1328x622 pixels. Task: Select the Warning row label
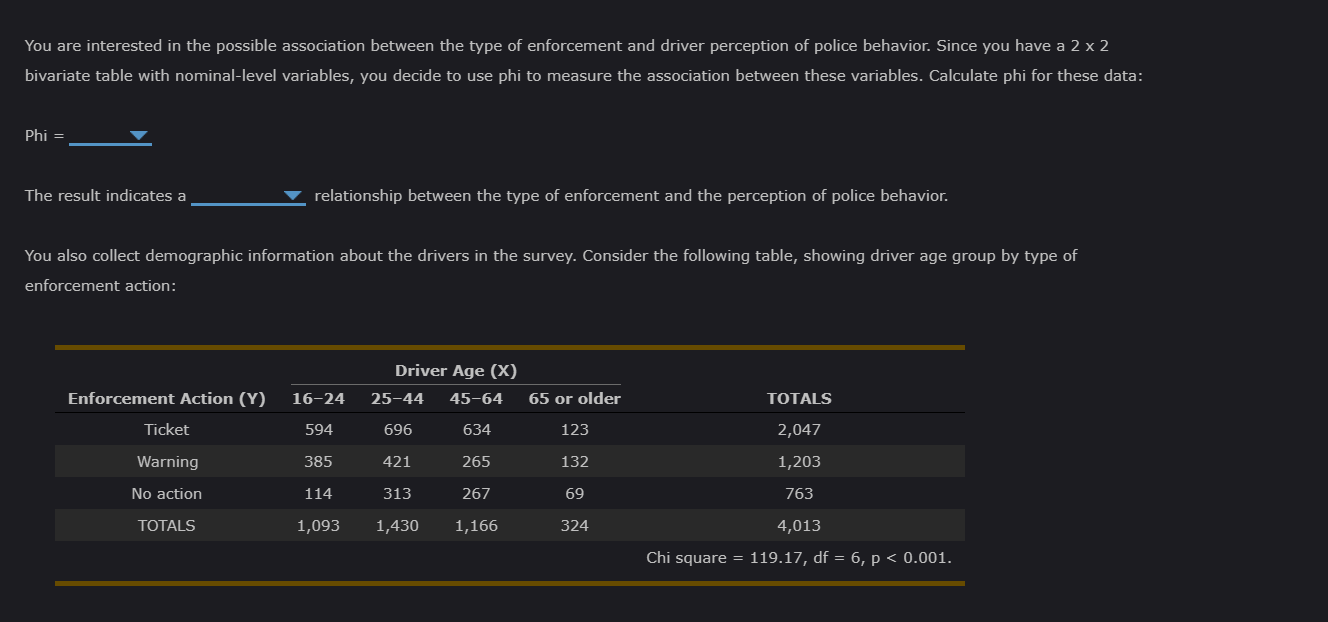[x=167, y=462]
